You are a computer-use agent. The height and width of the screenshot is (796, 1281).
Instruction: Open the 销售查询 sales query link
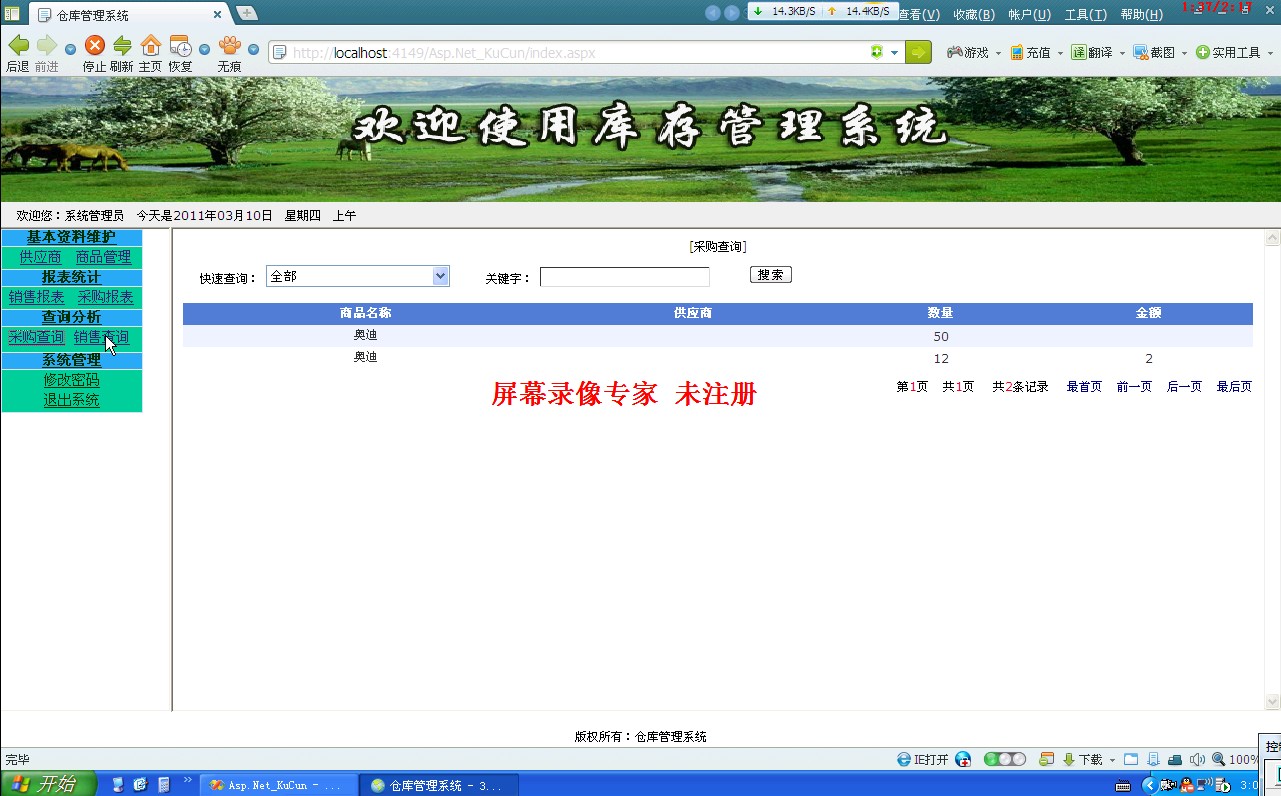pos(101,337)
